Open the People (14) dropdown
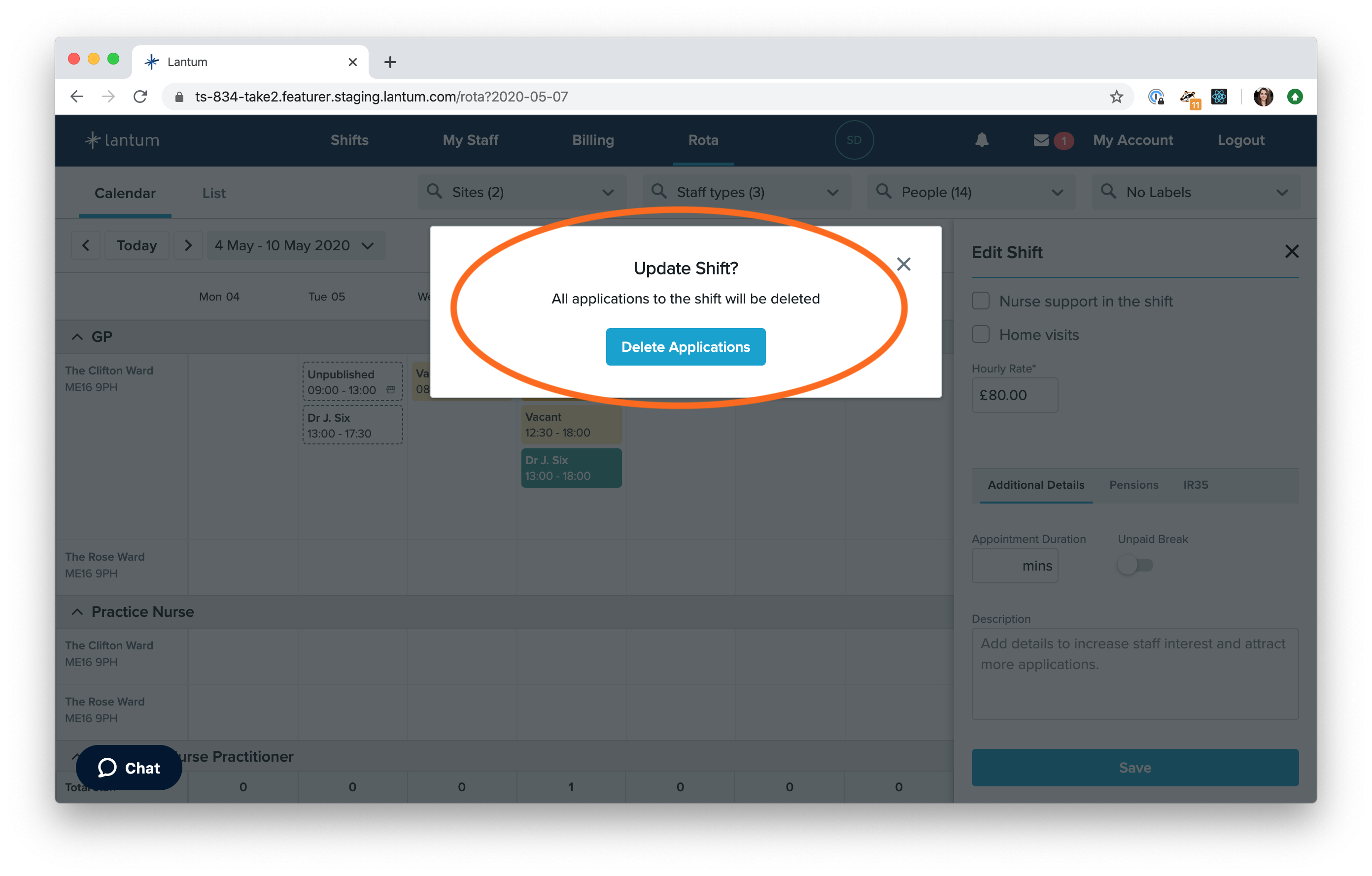Screen dimensions: 1372x876 tap(971, 192)
